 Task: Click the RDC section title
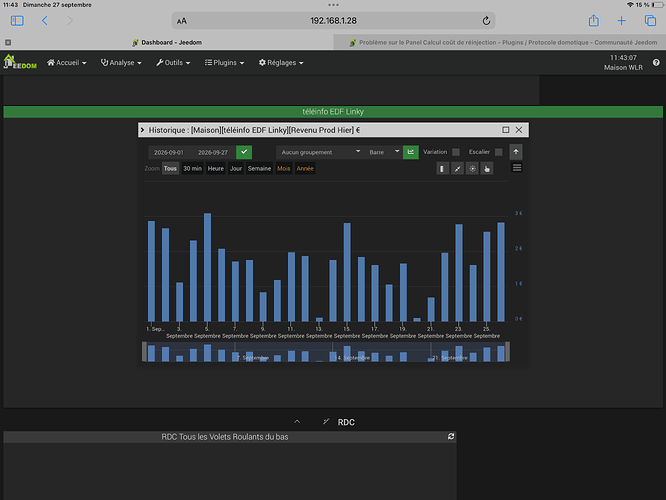coord(346,422)
